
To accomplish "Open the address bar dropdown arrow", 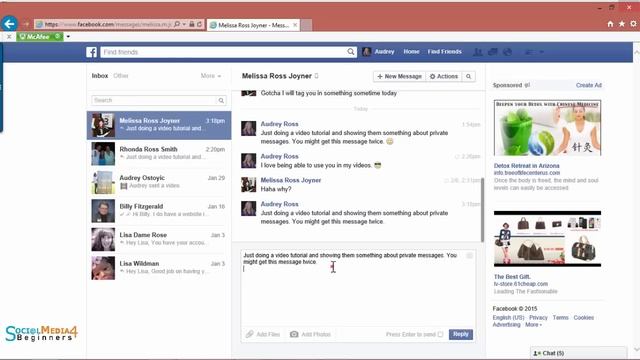I will 184,24.
